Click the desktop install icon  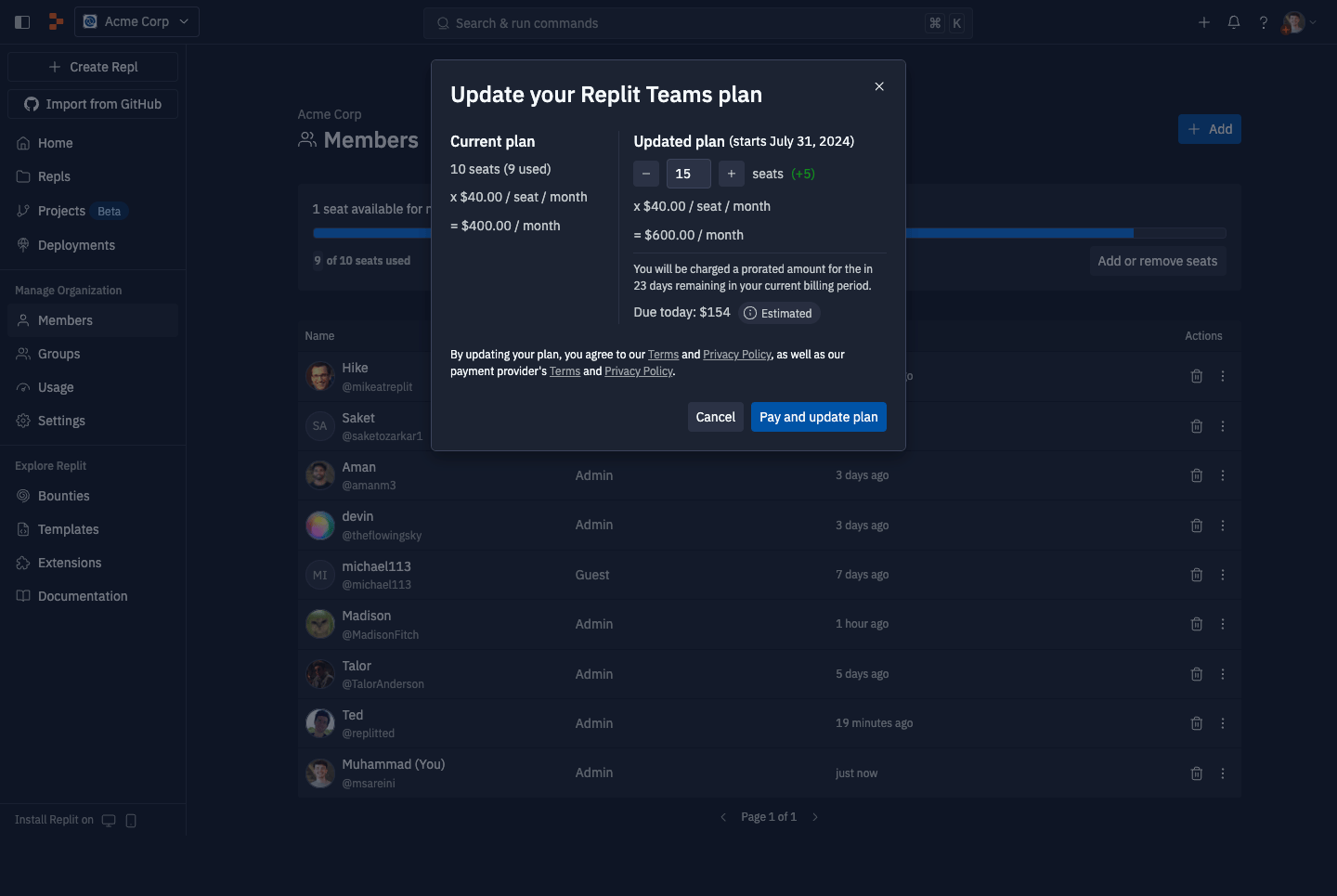coord(109,820)
